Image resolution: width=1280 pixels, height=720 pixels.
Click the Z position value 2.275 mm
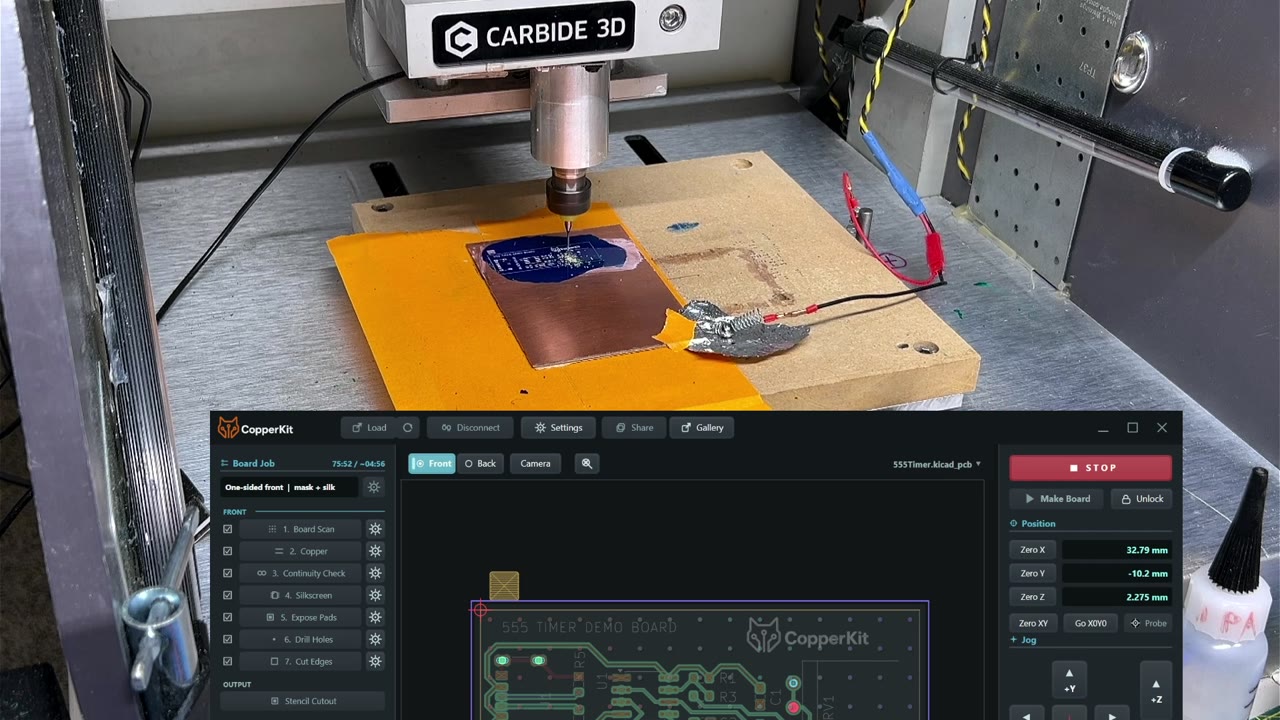coord(1117,597)
